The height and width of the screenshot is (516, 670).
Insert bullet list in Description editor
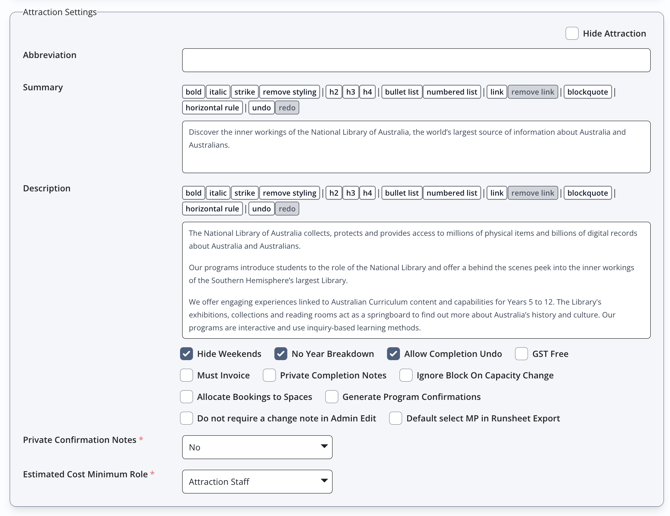click(x=401, y=193)
